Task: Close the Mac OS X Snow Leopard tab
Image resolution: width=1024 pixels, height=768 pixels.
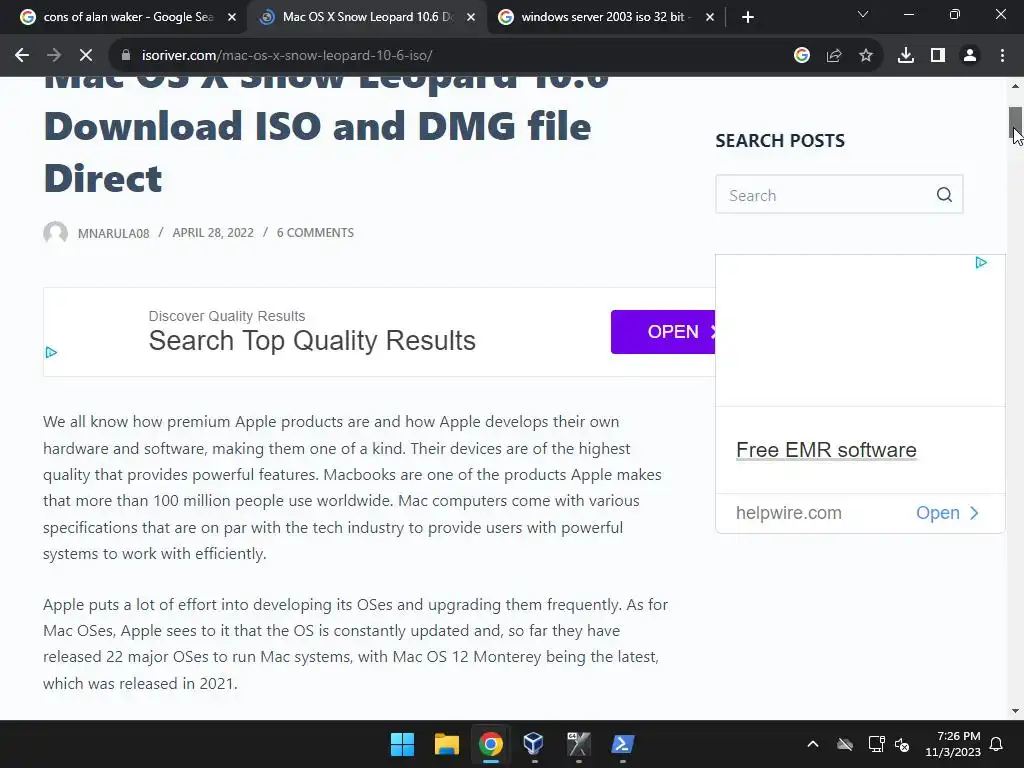Action: click(471, 17)
